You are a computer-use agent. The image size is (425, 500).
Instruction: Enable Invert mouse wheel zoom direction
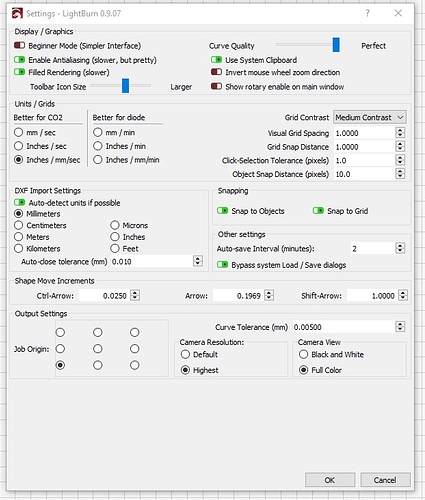click(216, 72)
